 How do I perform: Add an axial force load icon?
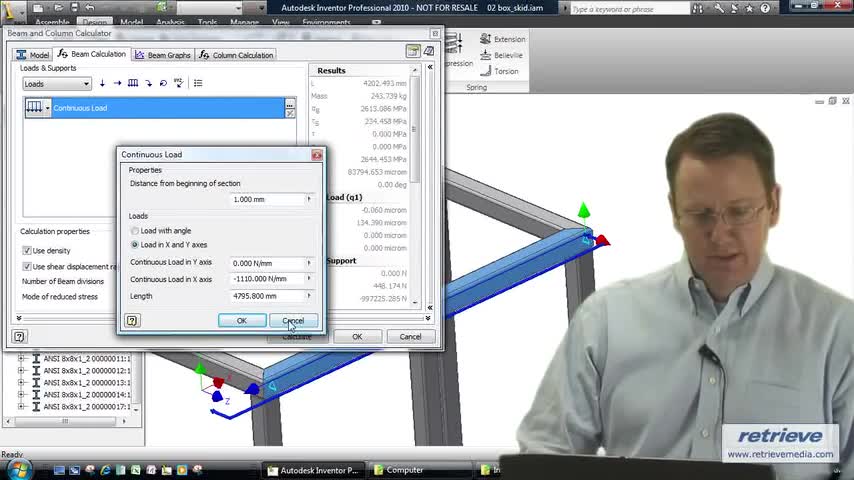118,83
